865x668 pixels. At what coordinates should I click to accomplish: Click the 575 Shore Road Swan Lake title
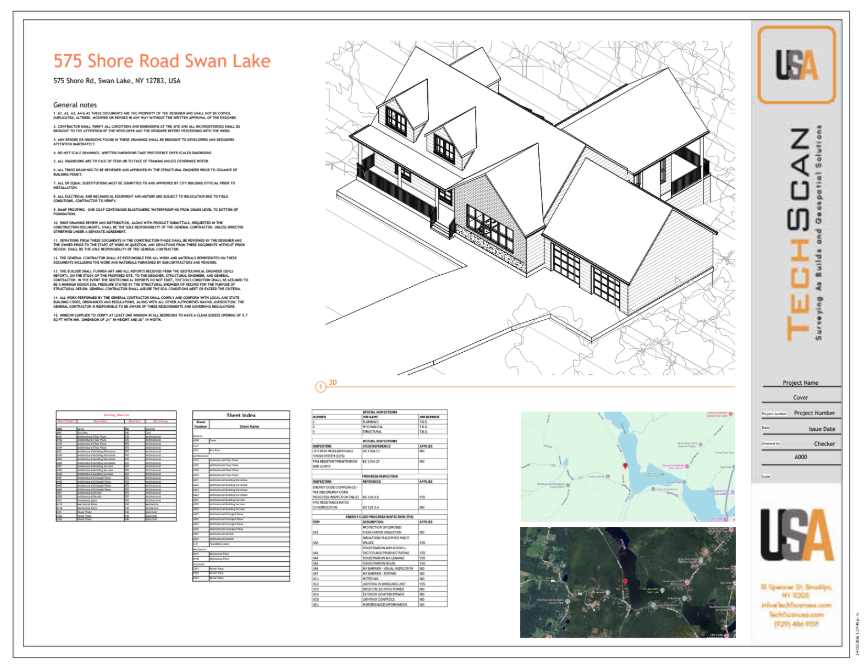click(x=161, y=61)
